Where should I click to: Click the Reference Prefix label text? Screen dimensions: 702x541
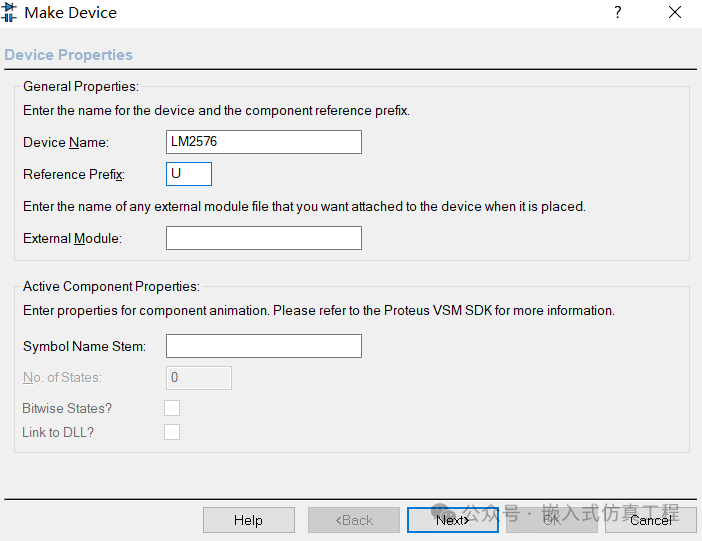tap(74, 175)
